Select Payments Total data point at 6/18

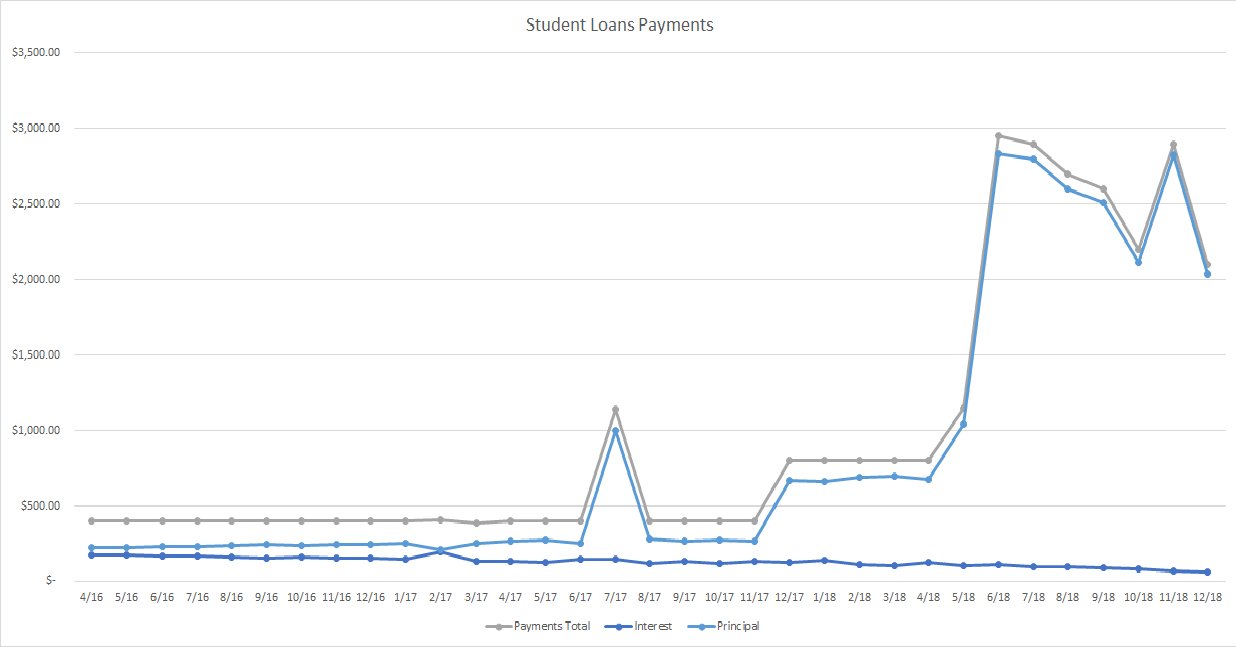[x=998, y=136]
